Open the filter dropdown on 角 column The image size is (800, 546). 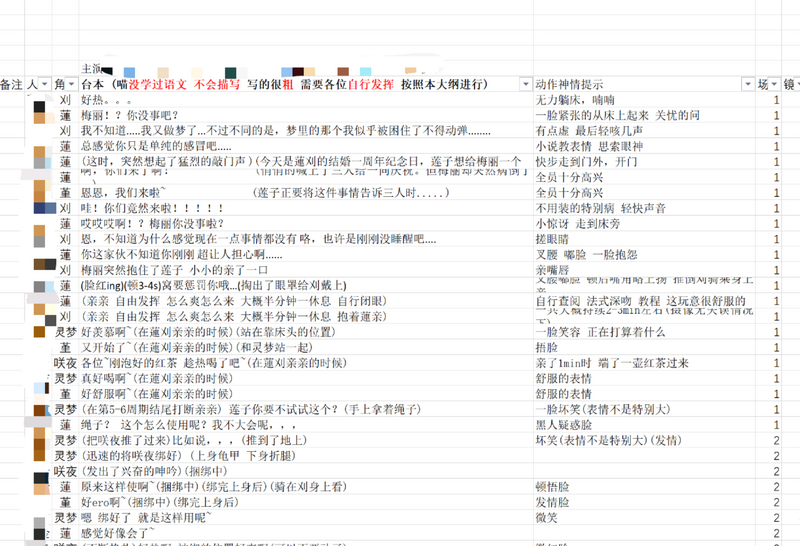click(x=71, y=84)
